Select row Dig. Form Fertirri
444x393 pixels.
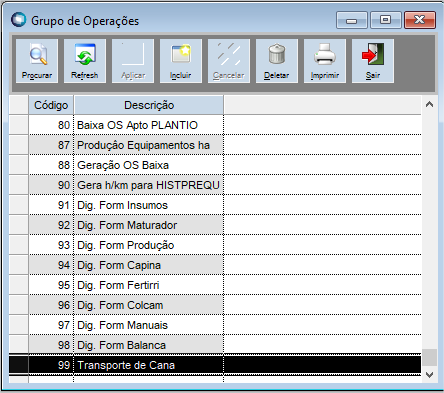click(x=215, y=285)
